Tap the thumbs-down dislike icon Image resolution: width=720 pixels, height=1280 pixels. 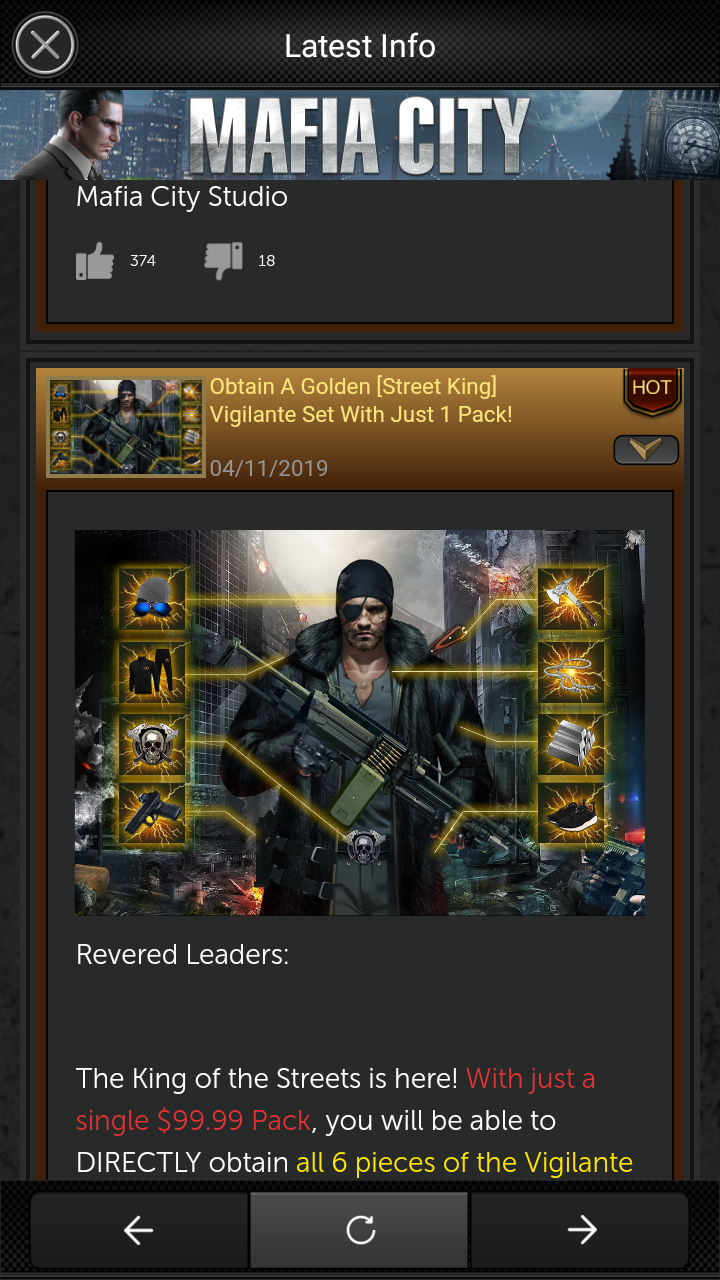coord(223,261)
